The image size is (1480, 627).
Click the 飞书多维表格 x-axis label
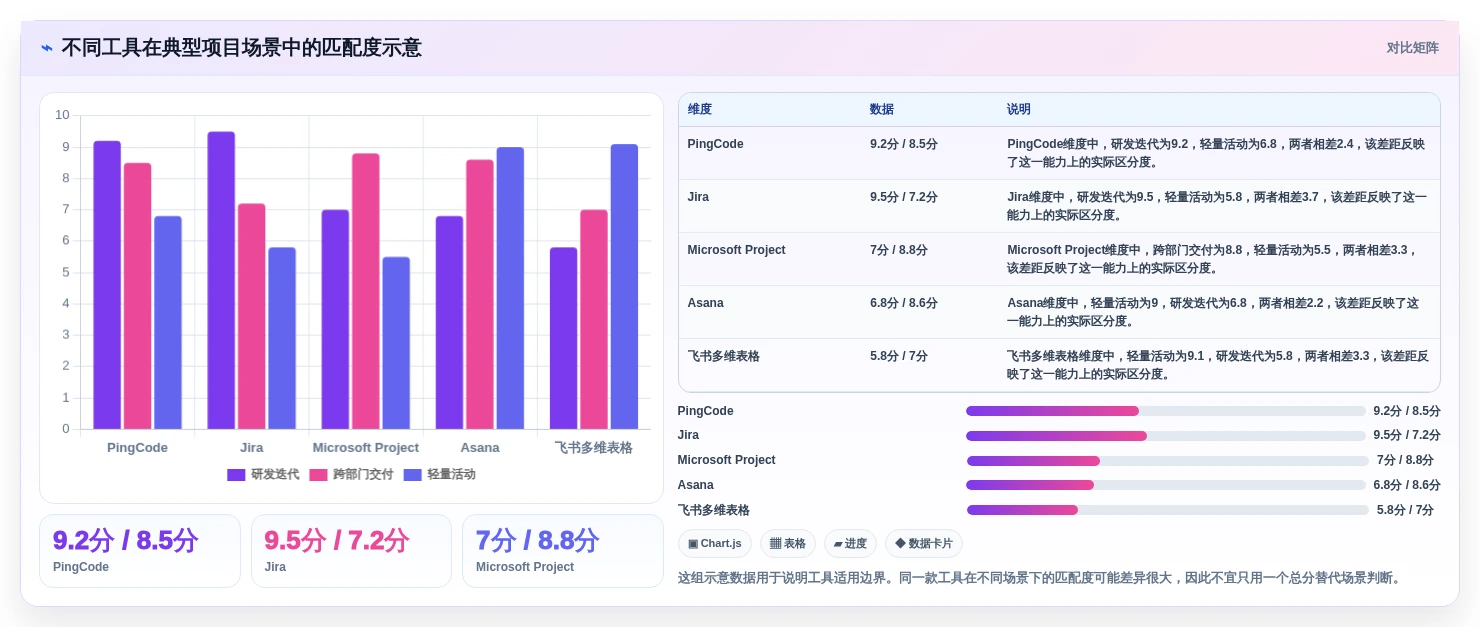(x=594, y=448)
